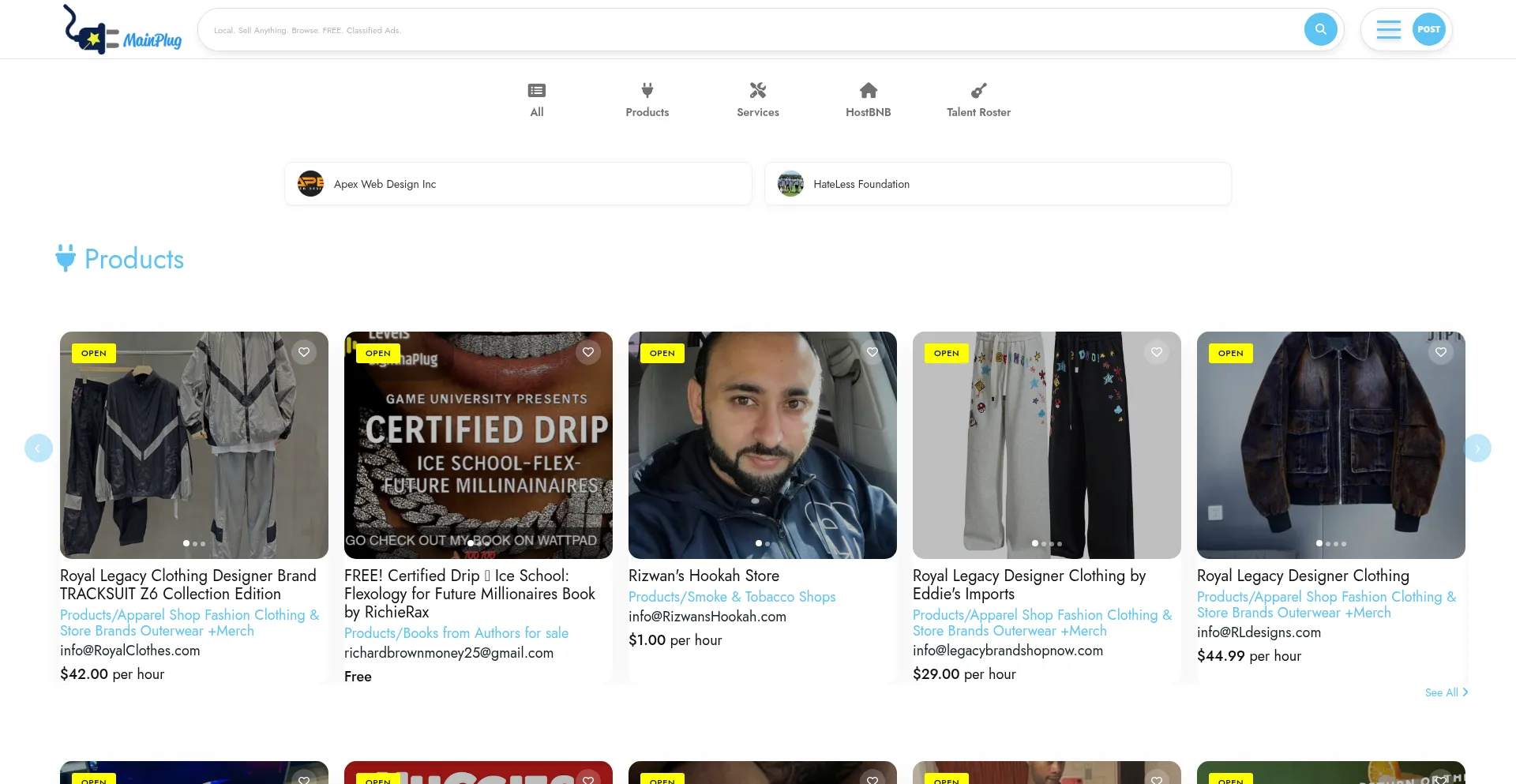Image resolution: width=1516 pixels, height=784 pixels.
Task: Go to next products carousel slide
Action: [x=1477, y=448]
